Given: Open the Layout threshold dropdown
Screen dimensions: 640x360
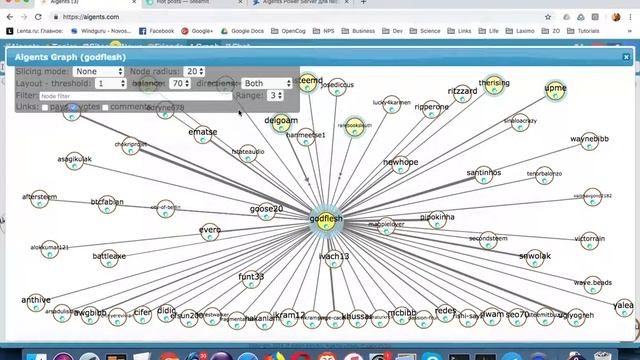Looking at the screenshot, I should 111,83.
